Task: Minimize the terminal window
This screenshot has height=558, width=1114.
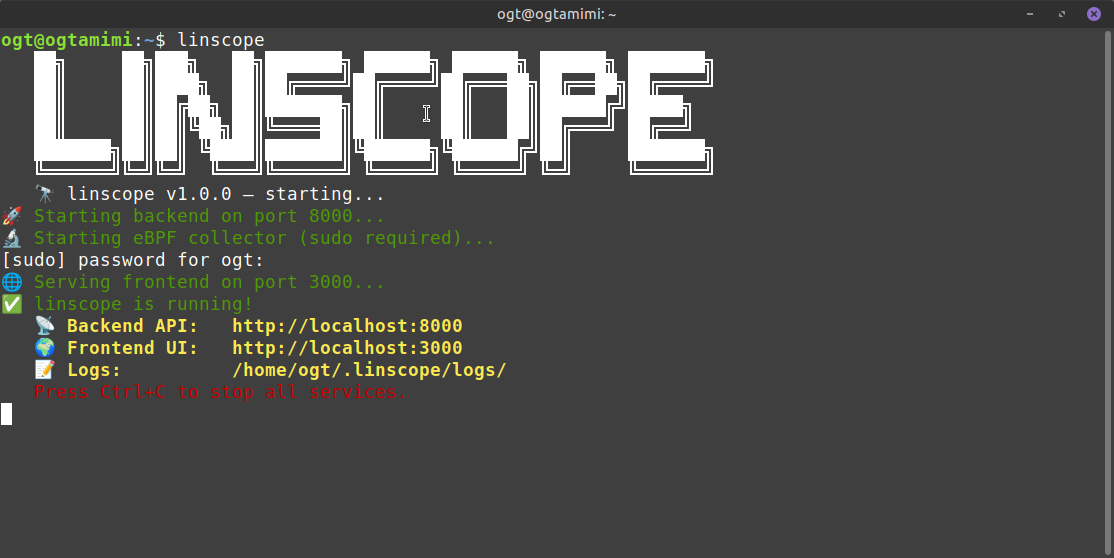Action: pos(1030,14)
